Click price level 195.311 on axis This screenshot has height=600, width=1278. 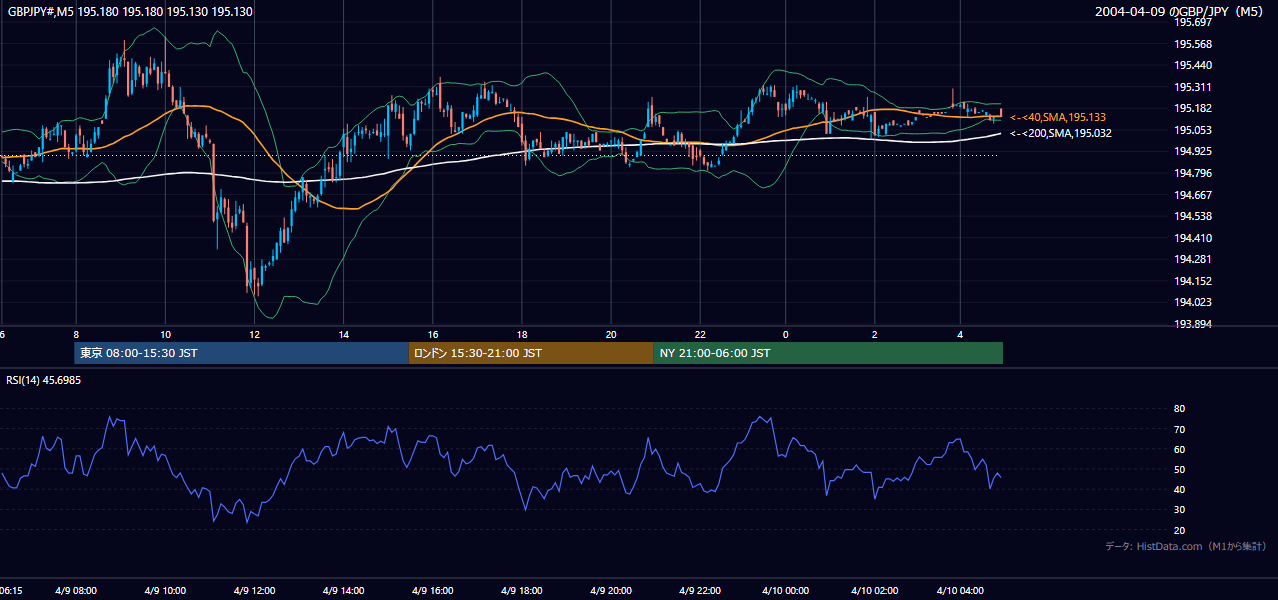1193,87
